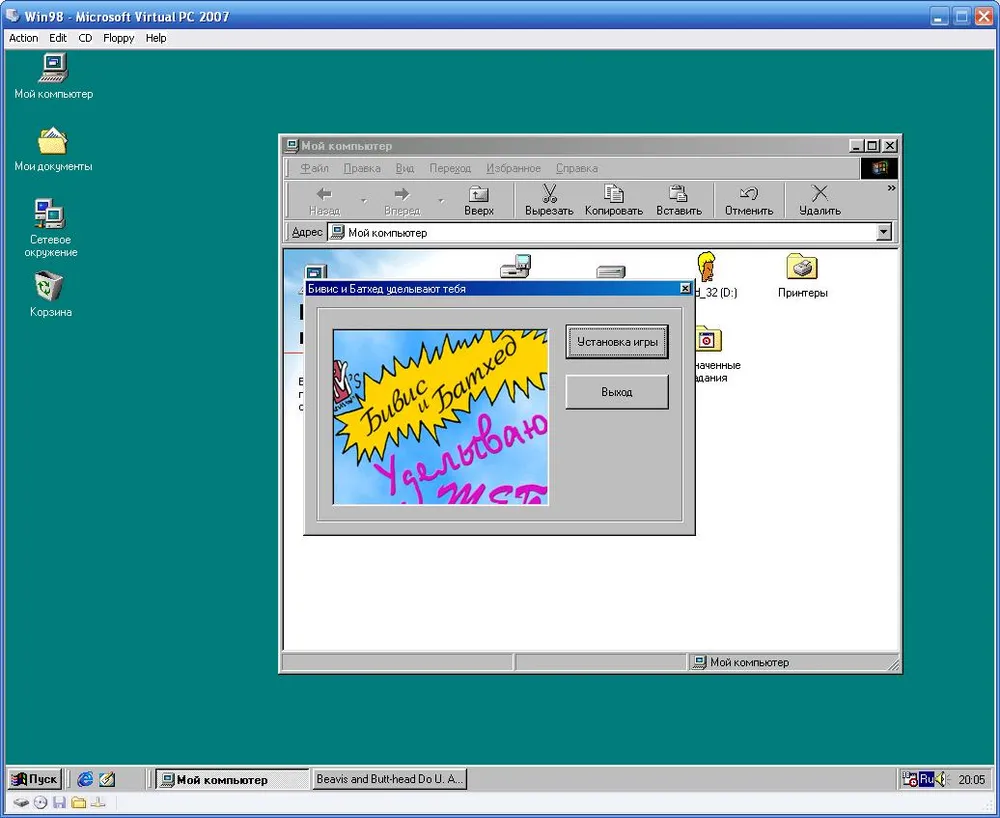Select the Сетевое окружение desktop icon
The height and width of the screenshot is (818, 1000).
pyautogui.click(x=50, y=215)
